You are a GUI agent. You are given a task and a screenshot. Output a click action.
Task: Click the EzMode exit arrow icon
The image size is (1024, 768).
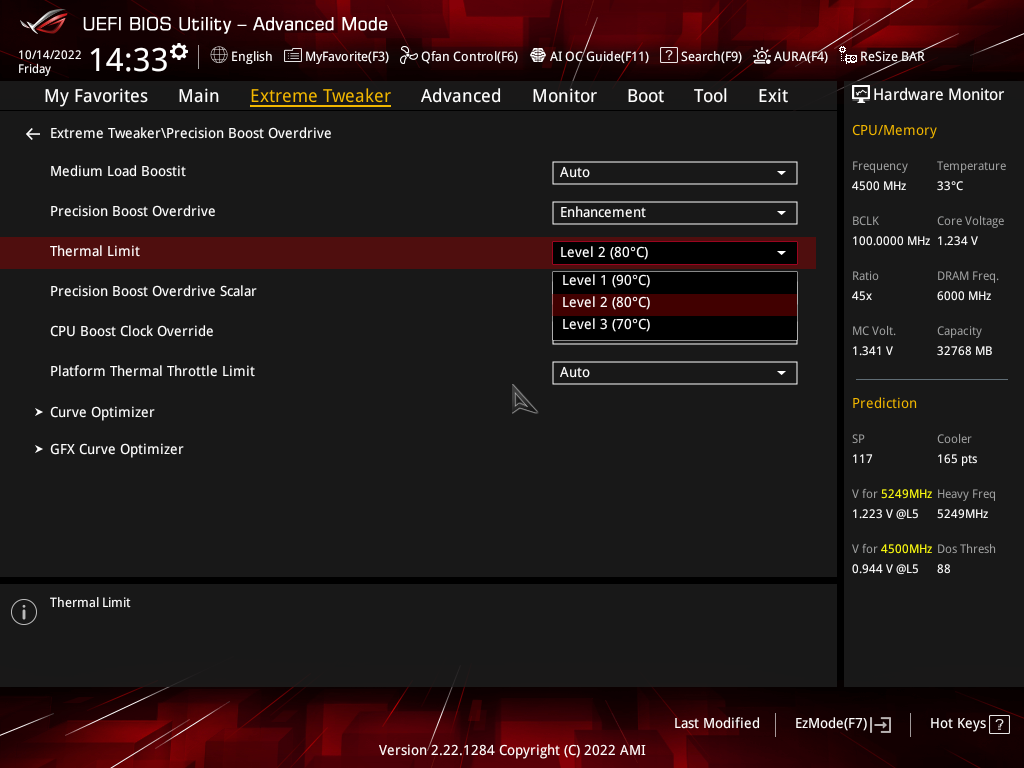(881, 724)
